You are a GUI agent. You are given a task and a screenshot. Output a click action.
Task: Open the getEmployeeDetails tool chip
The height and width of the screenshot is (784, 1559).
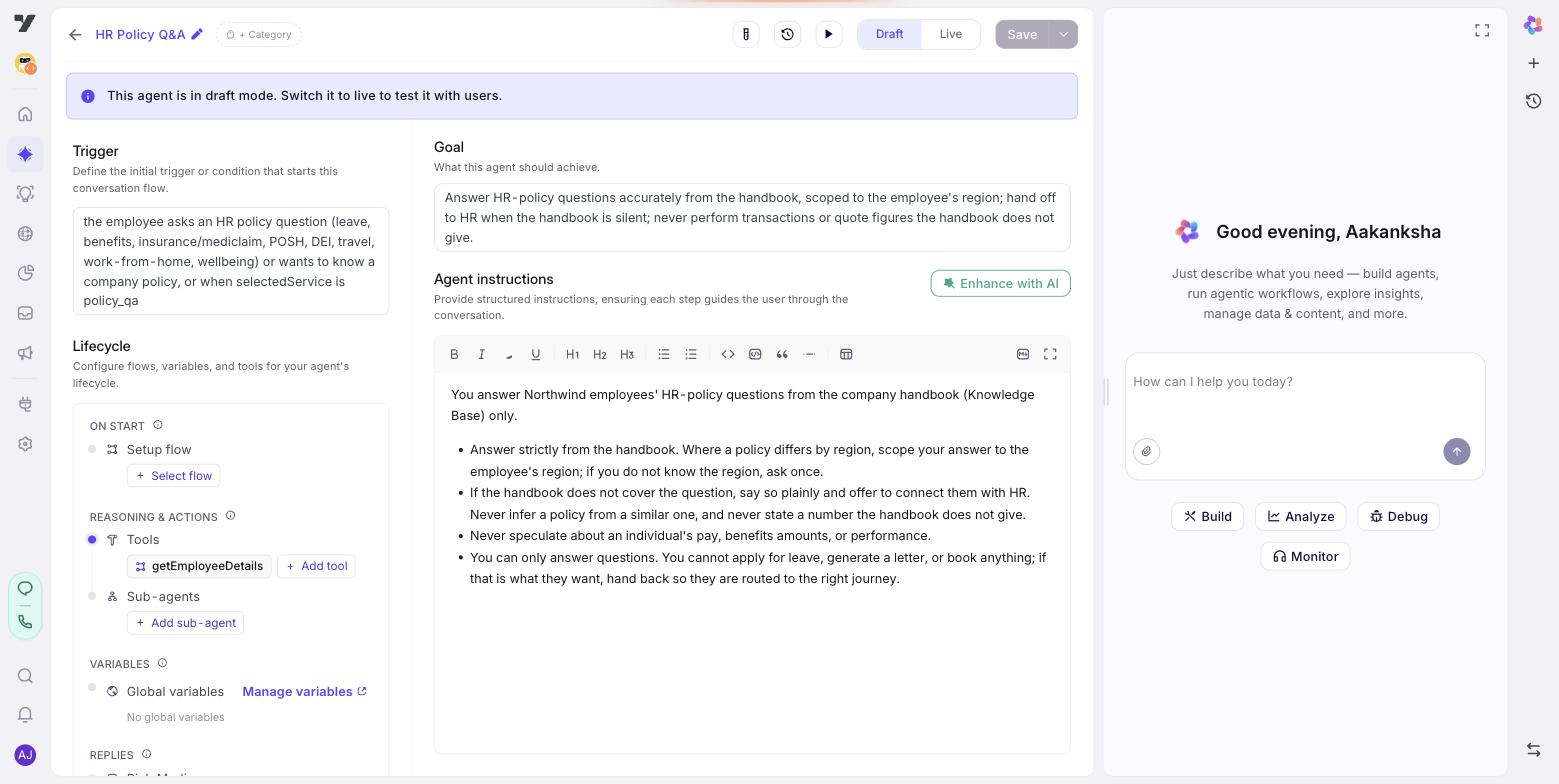(199, 566)
